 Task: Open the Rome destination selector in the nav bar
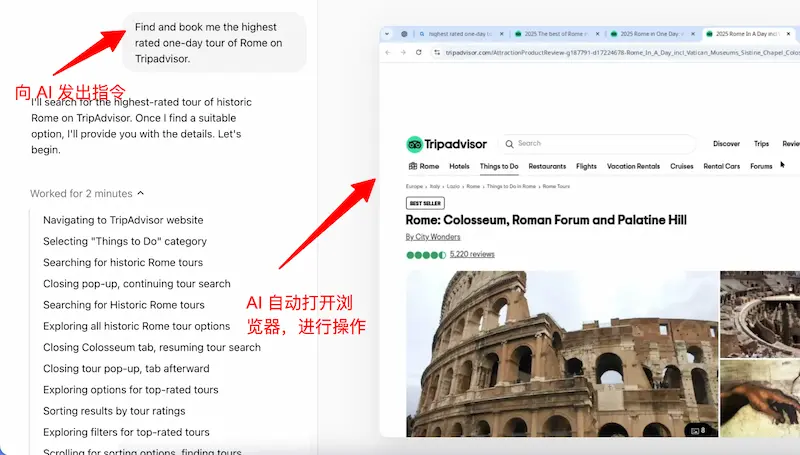tap(423, 166)
